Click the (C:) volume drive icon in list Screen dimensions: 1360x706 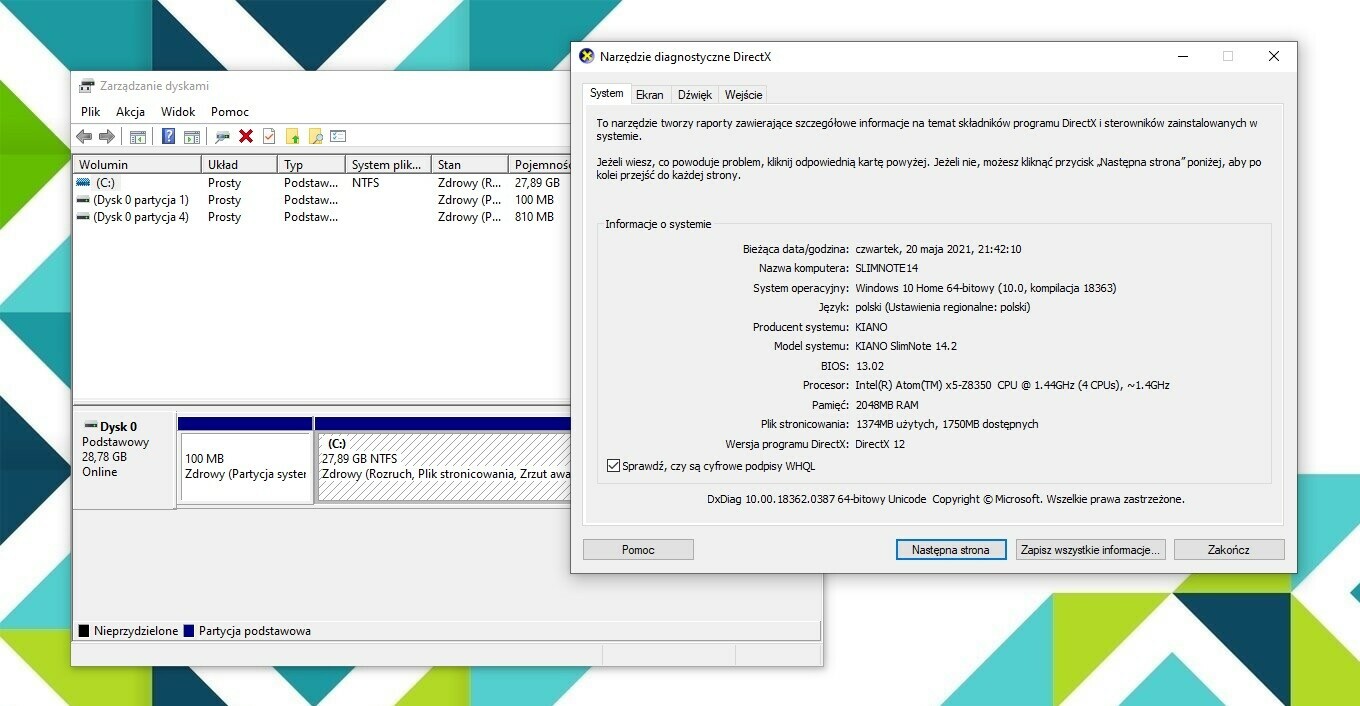pos(83,183)
